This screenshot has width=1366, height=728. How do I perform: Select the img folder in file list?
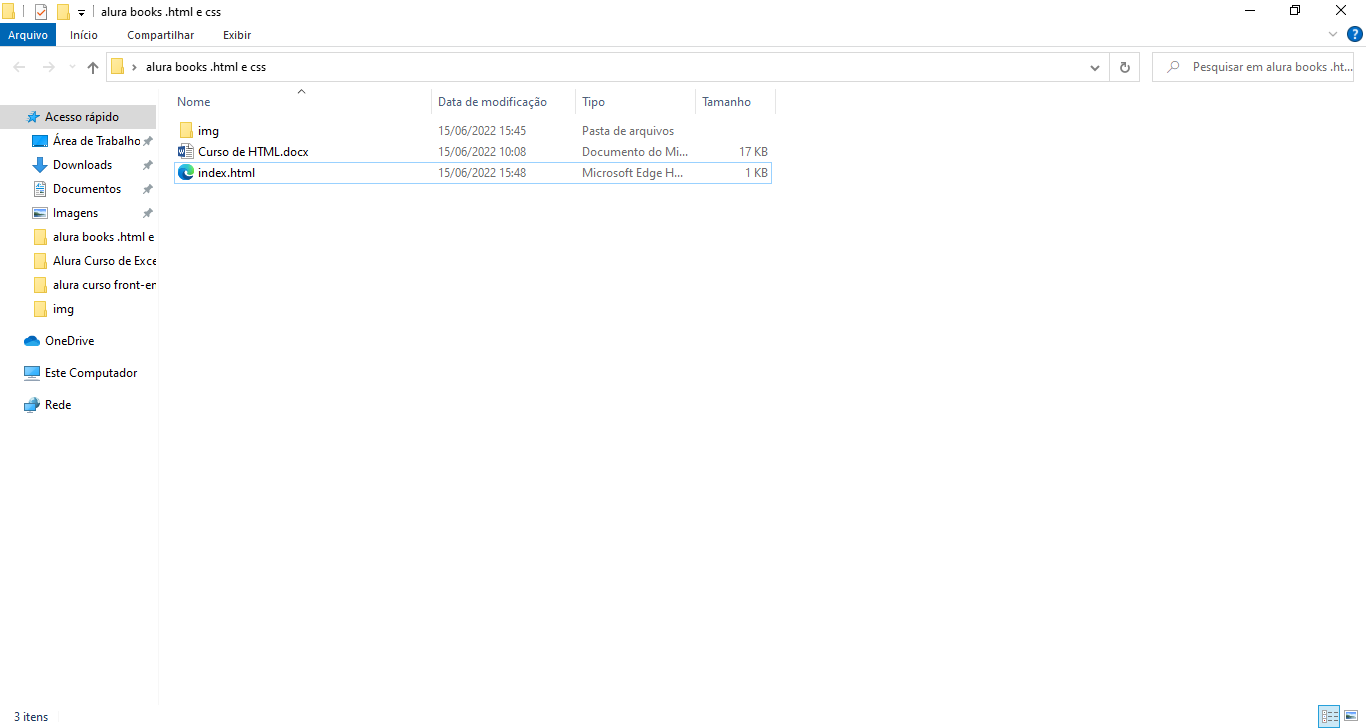[x=472, y=131]
